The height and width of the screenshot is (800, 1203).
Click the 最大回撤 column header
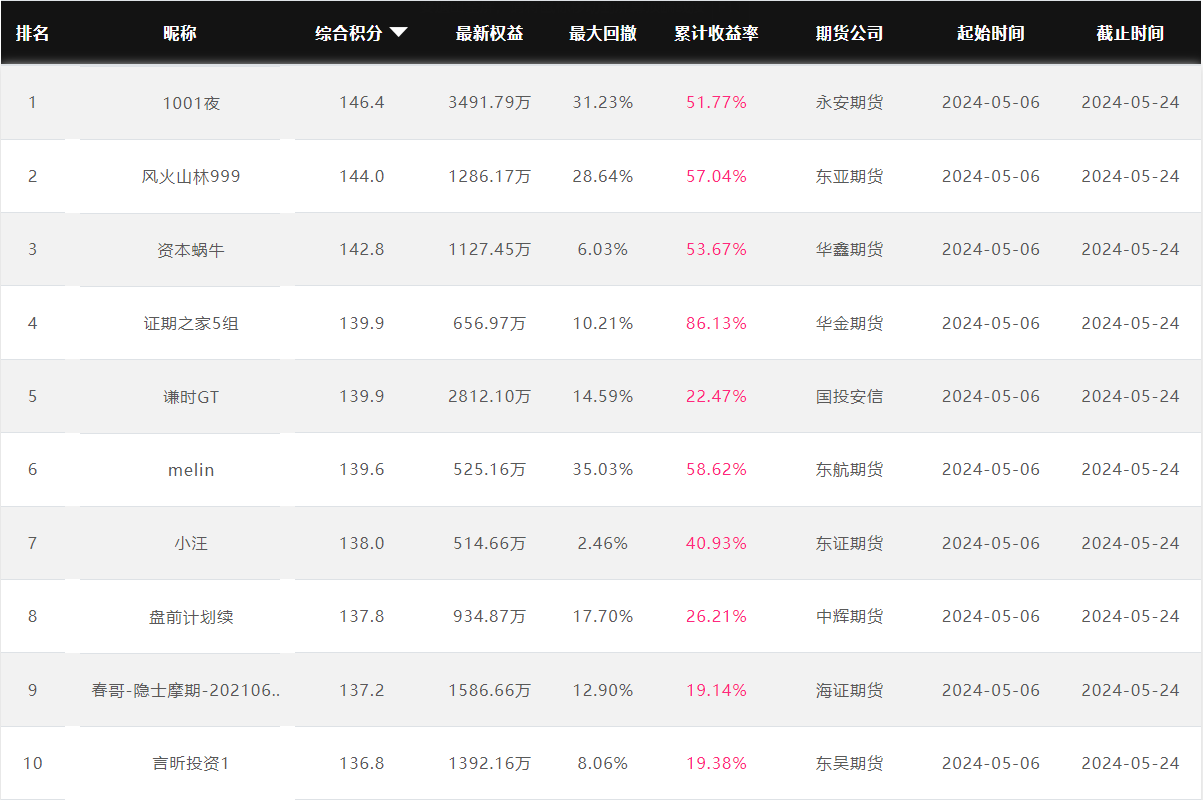tap(603, 33)
